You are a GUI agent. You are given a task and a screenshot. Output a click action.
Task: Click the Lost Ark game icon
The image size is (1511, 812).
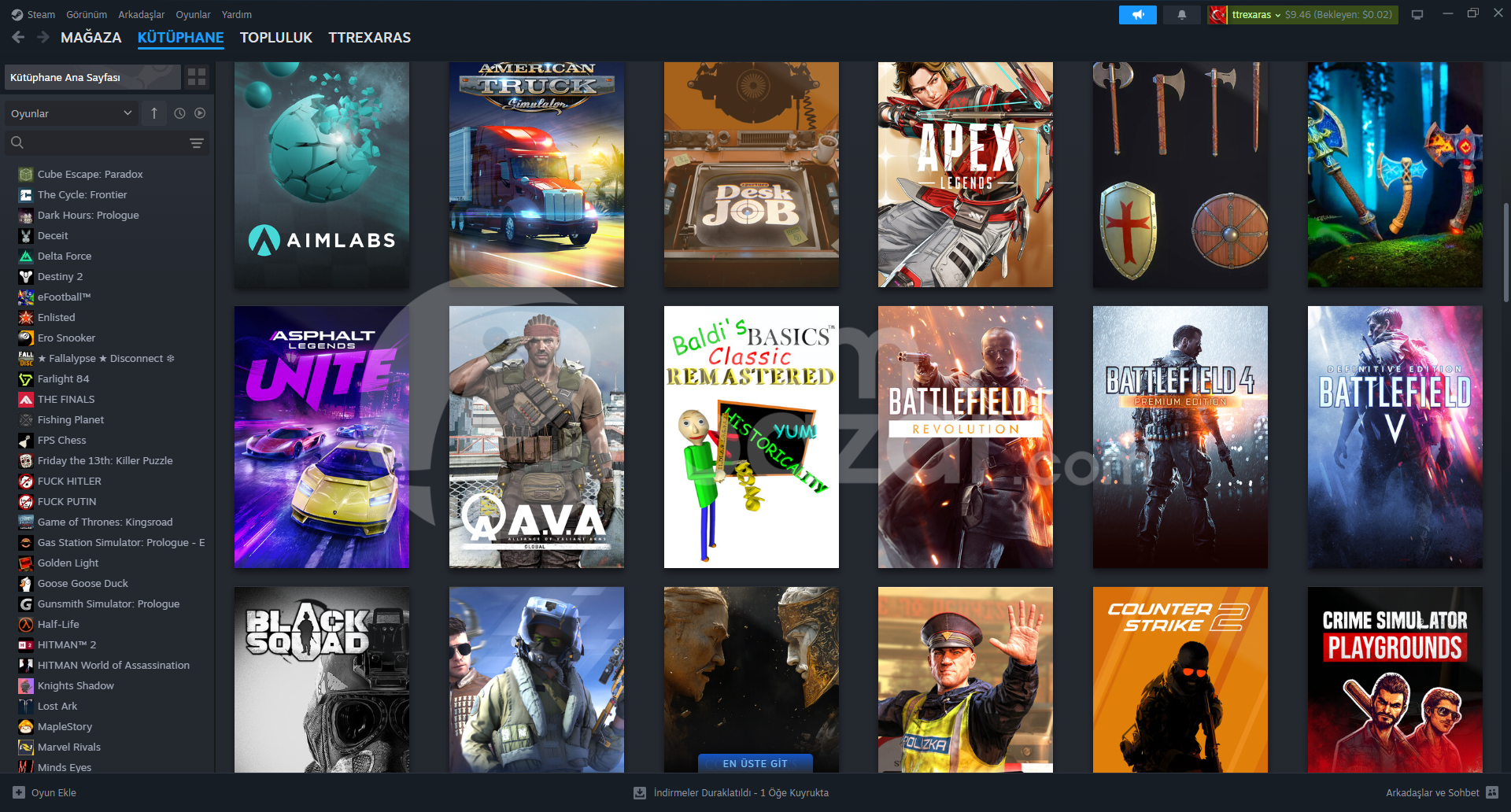coord(26,706)
